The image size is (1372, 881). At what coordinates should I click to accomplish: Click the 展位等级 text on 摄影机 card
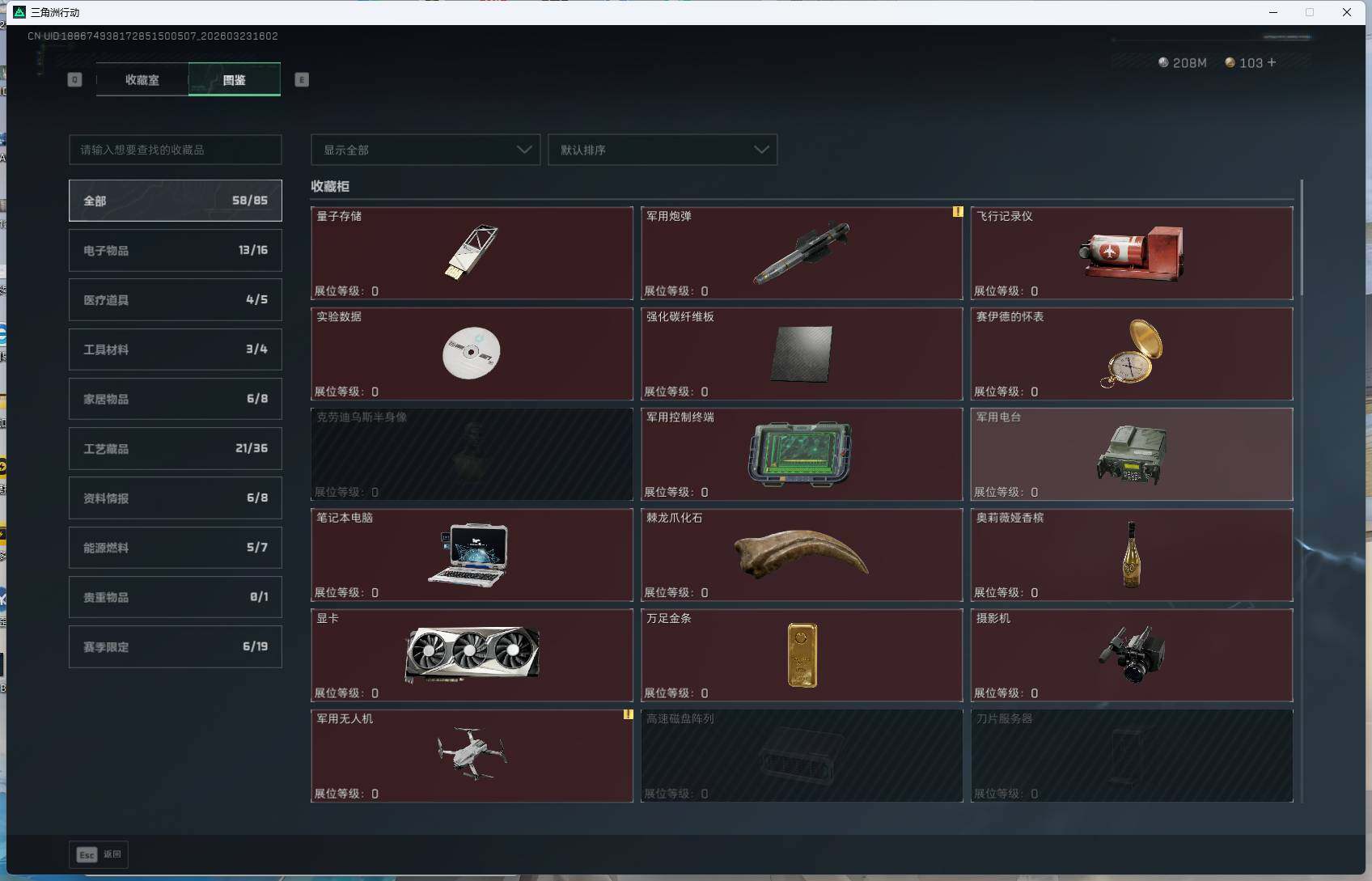point(1006,693)
